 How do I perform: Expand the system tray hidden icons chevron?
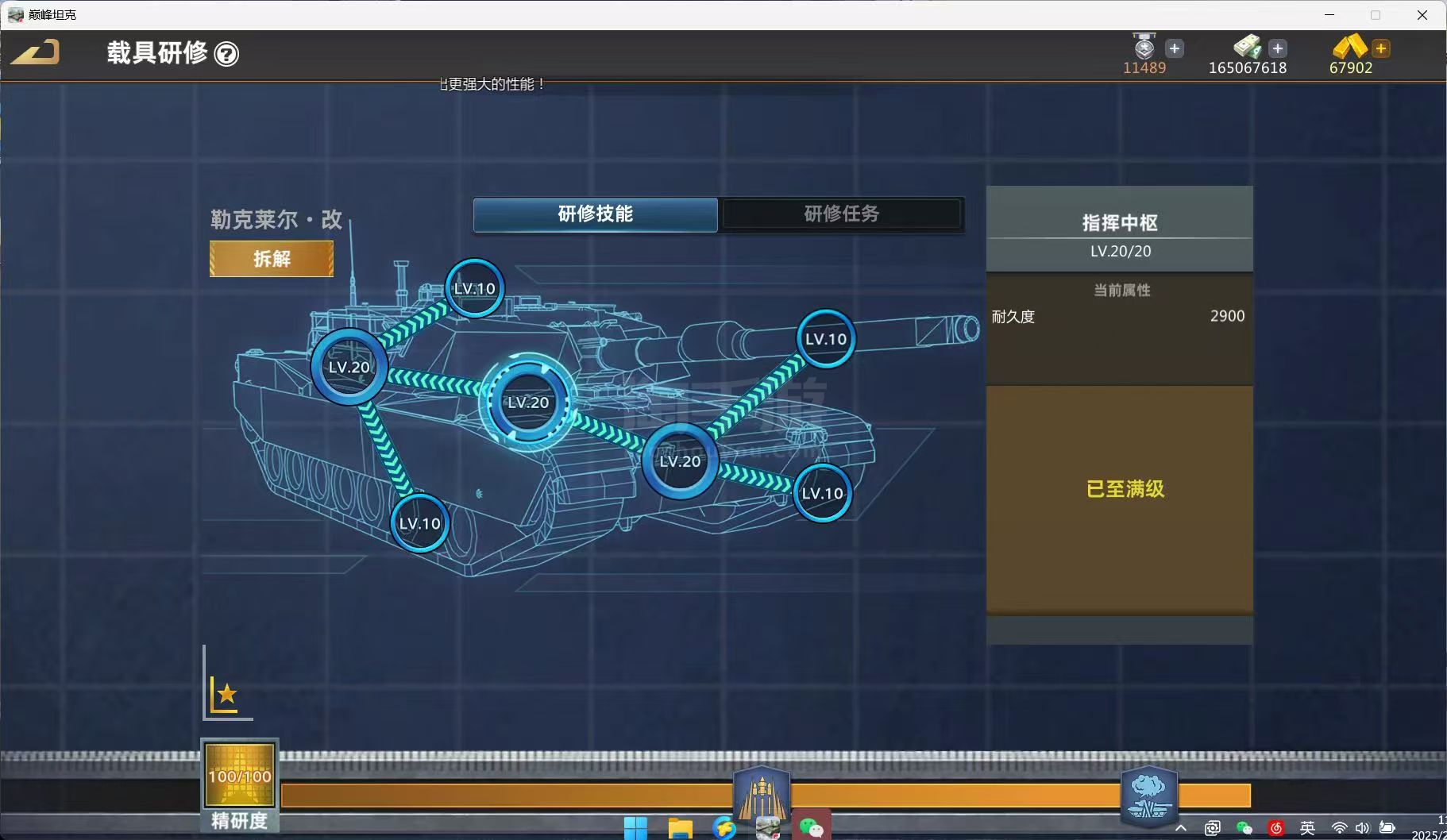pyautogui.click(x=1181, y=828)
